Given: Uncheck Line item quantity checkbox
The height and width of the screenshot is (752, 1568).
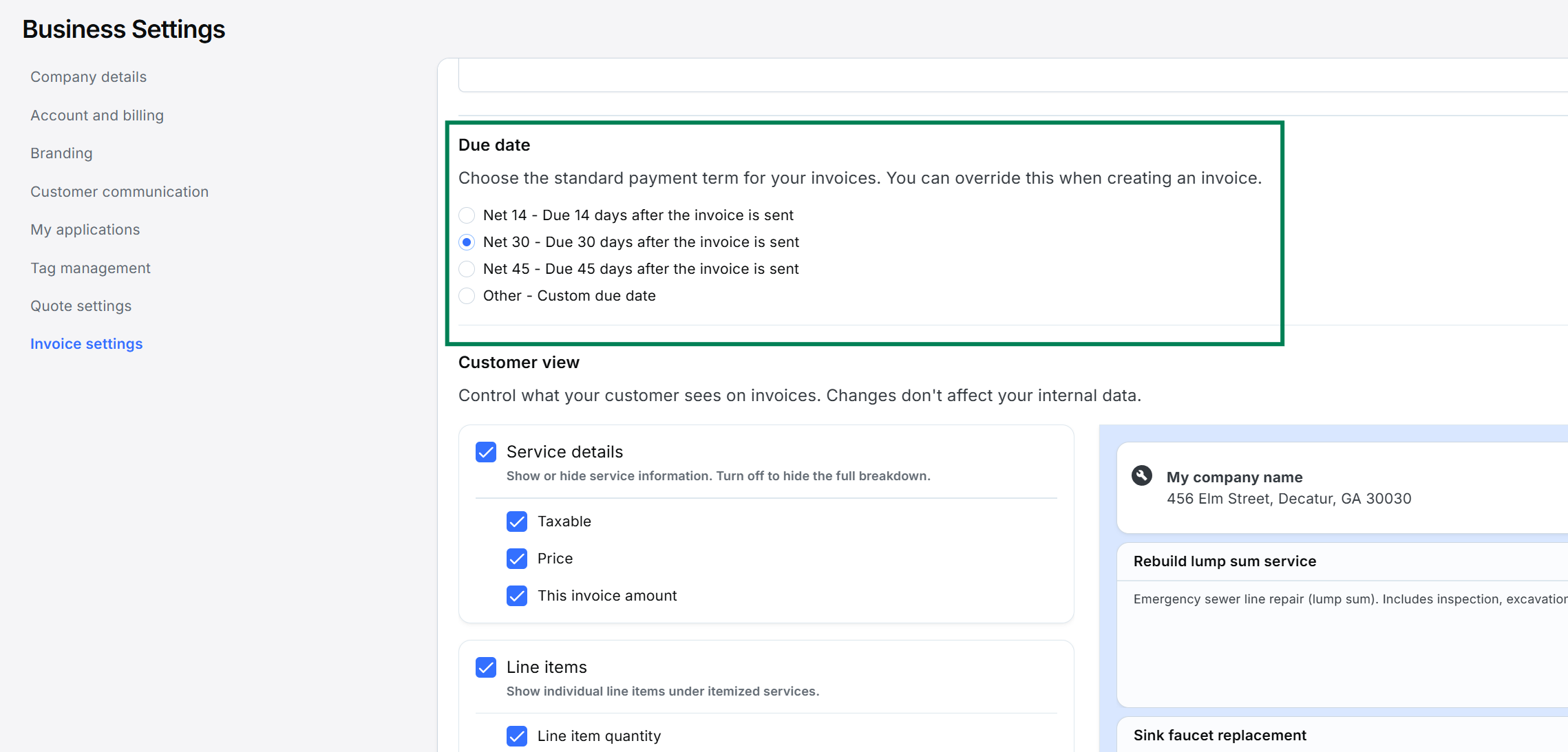Looking at the screenshot, I should coord(517,736).
